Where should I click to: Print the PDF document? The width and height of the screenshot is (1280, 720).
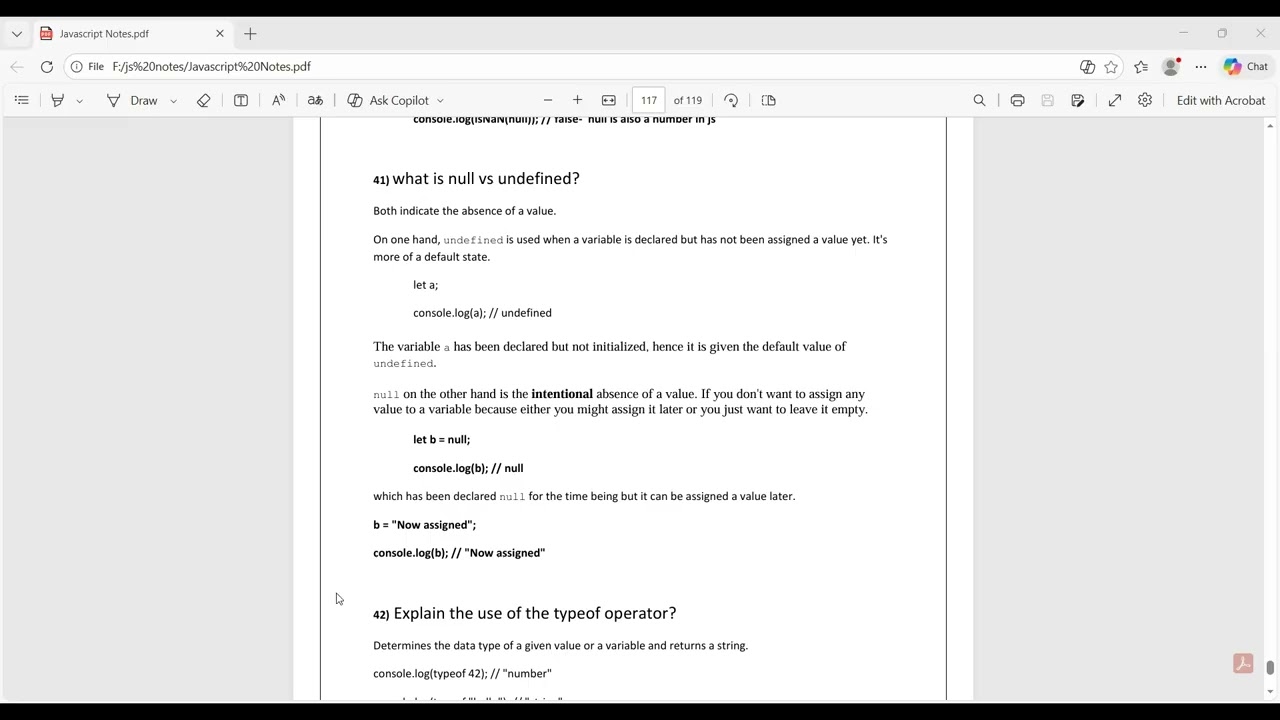click(1017, 100)
